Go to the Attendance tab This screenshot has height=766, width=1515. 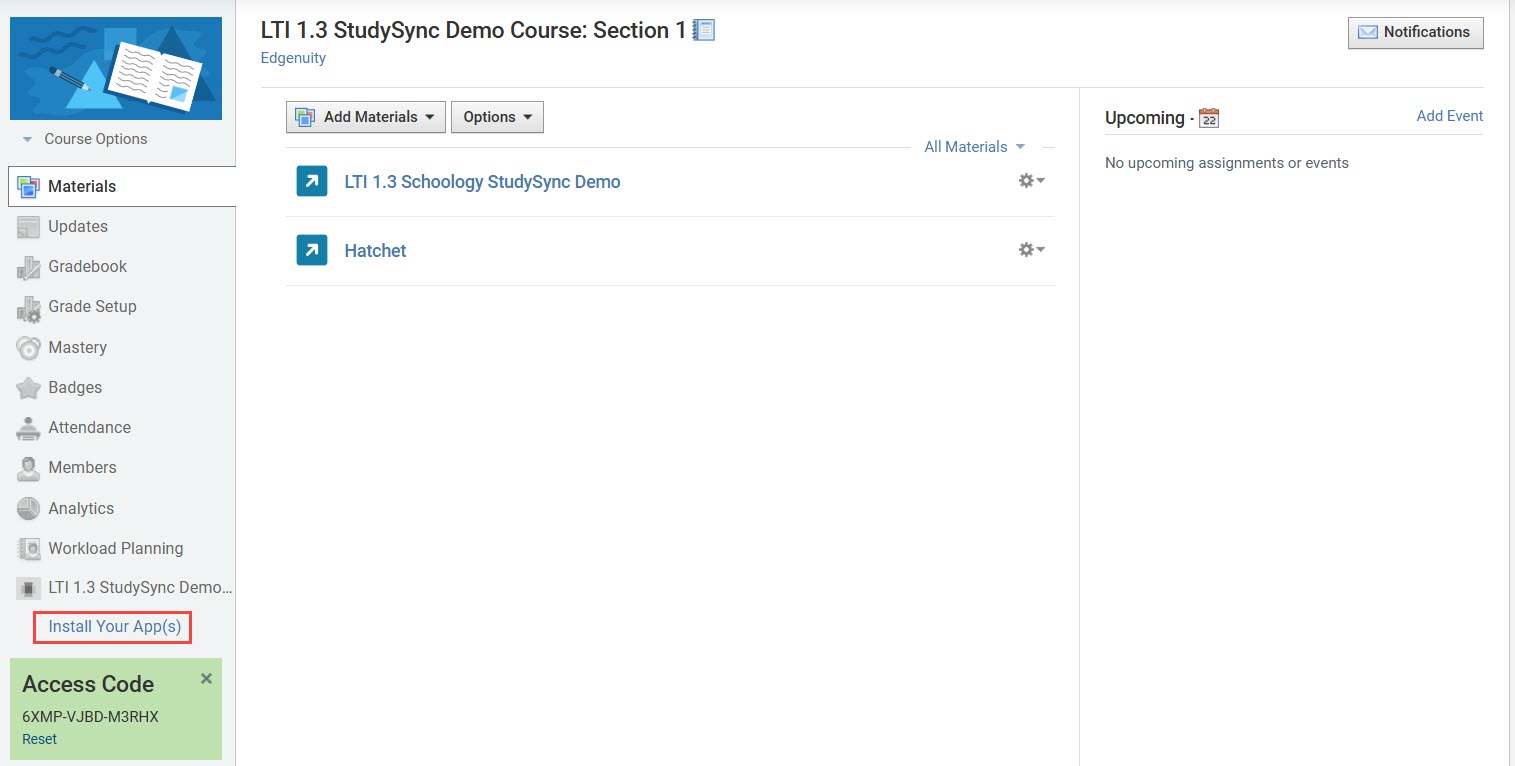pos(90,428)
